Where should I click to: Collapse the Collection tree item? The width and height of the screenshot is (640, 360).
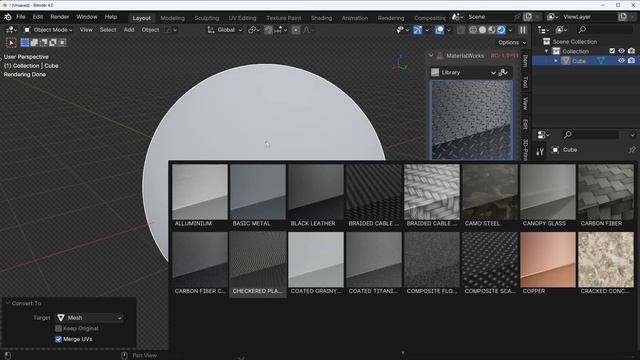pos(547,51)
